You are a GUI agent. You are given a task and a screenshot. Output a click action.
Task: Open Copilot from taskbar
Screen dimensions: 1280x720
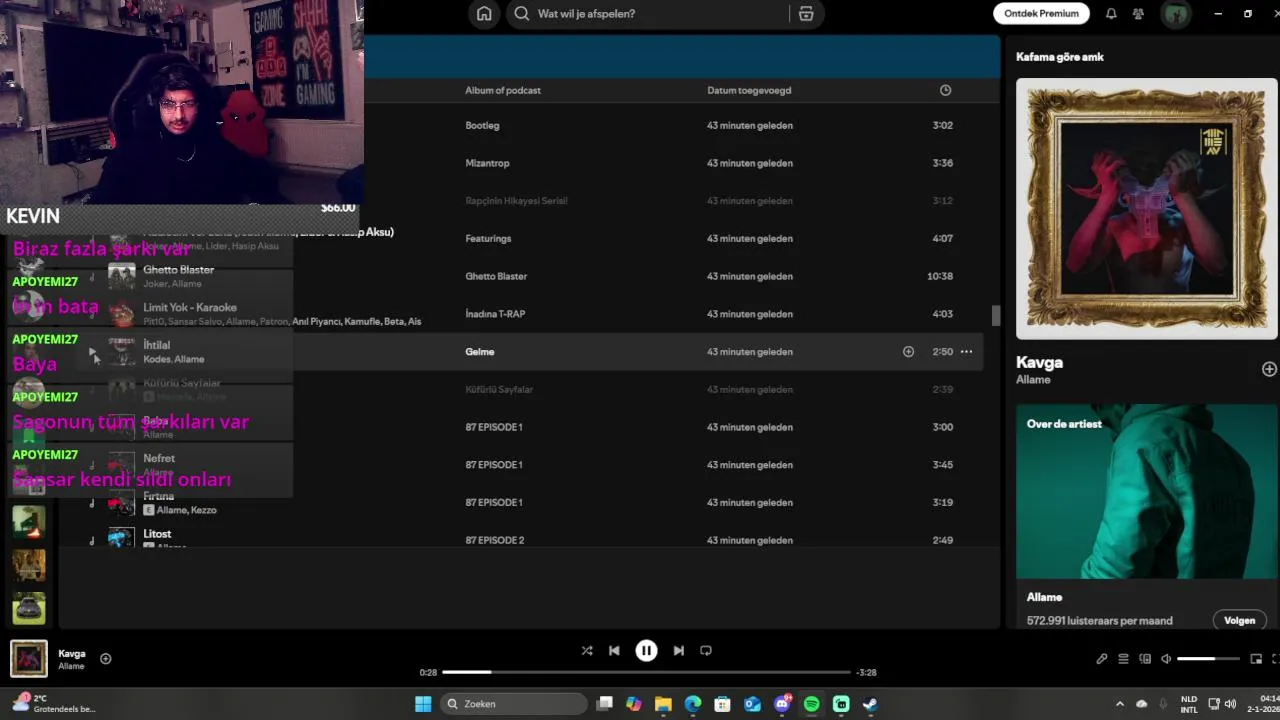pos(634,704)
